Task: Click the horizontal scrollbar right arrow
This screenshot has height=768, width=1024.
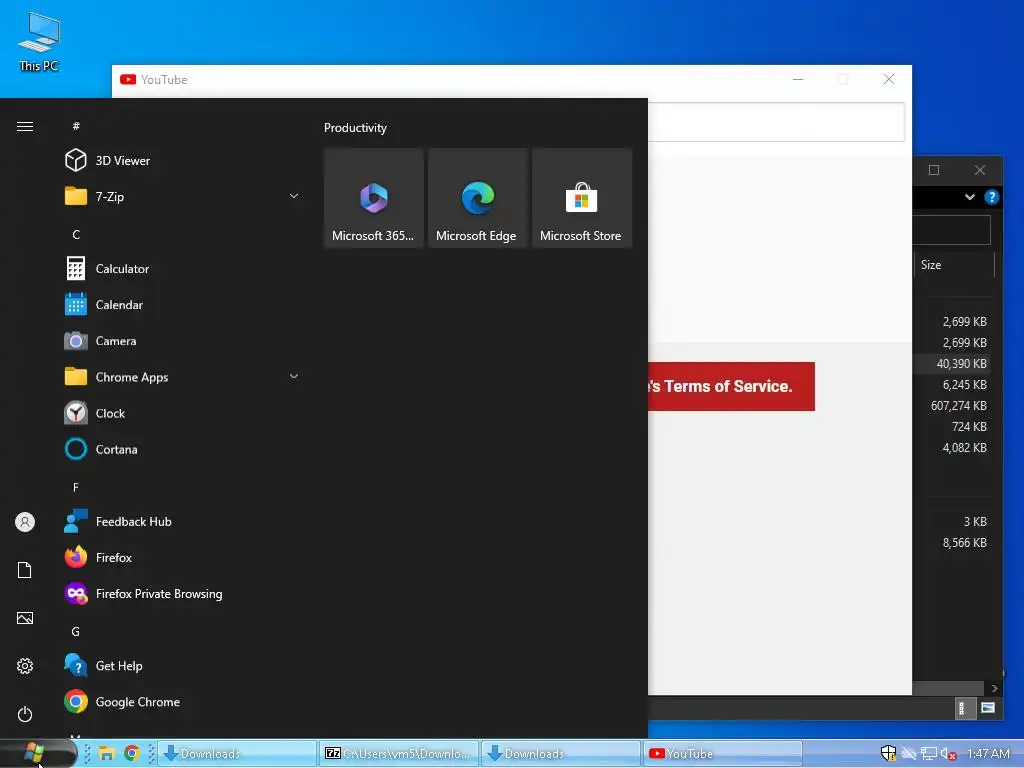Action: click(x=994, y=688)
